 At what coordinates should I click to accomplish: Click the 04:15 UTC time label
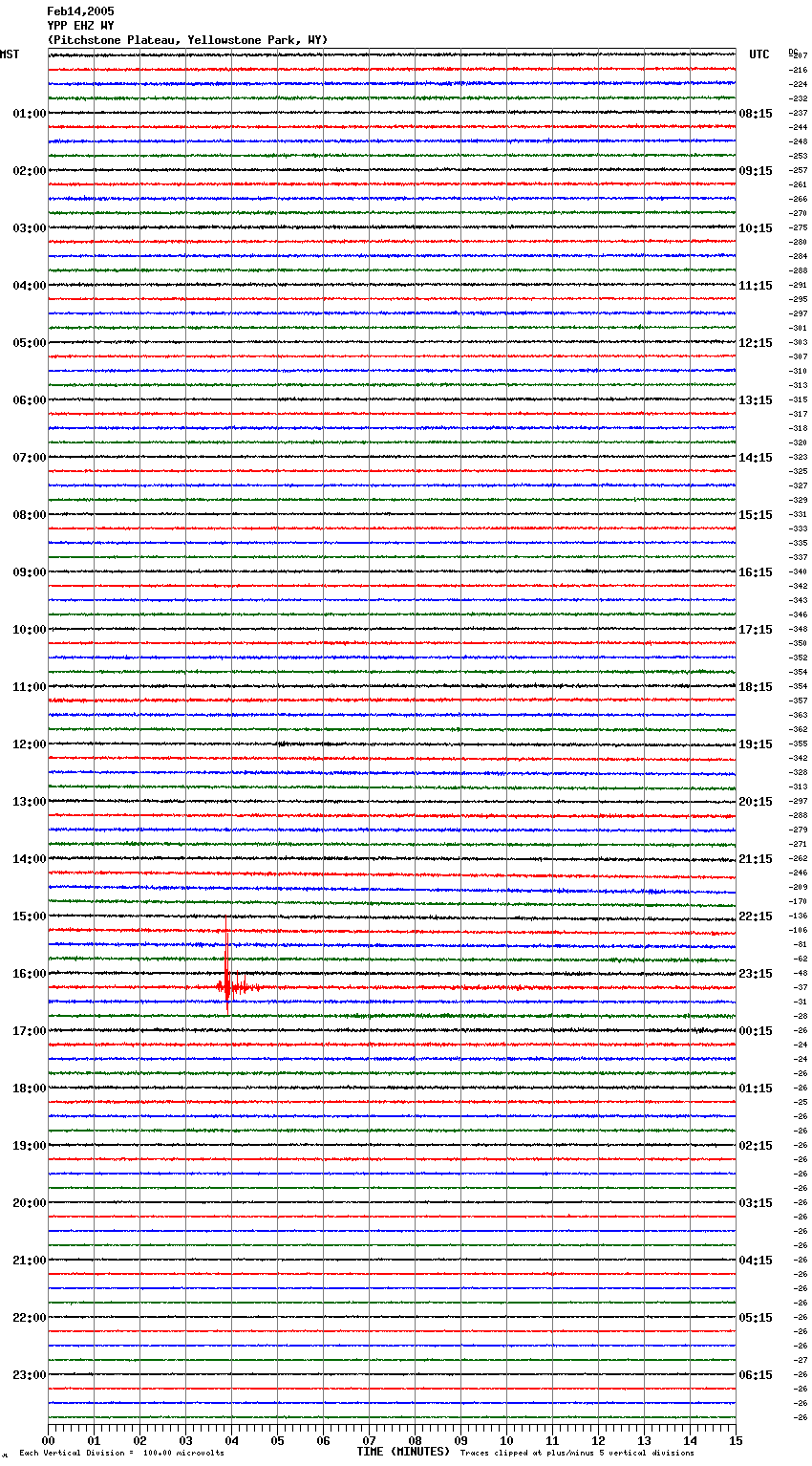pos(756,1261)
